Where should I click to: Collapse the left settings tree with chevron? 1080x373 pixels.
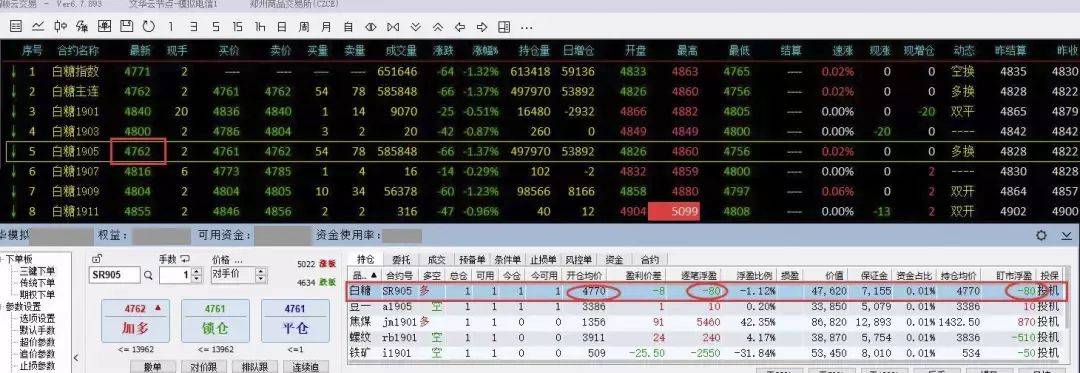pyautogui.click(x=76, y=357)
